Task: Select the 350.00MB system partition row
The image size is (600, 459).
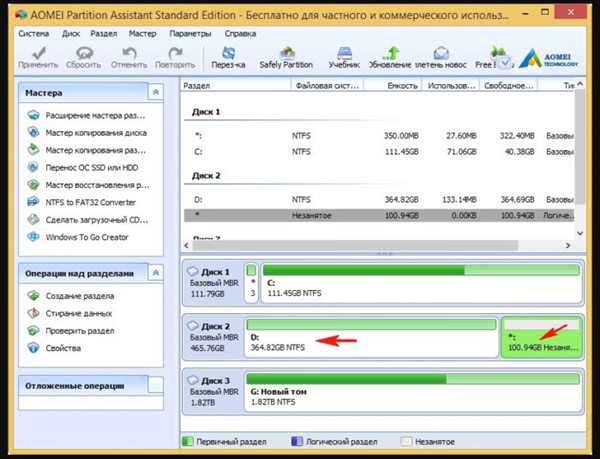Action: [x=379, y=136]
